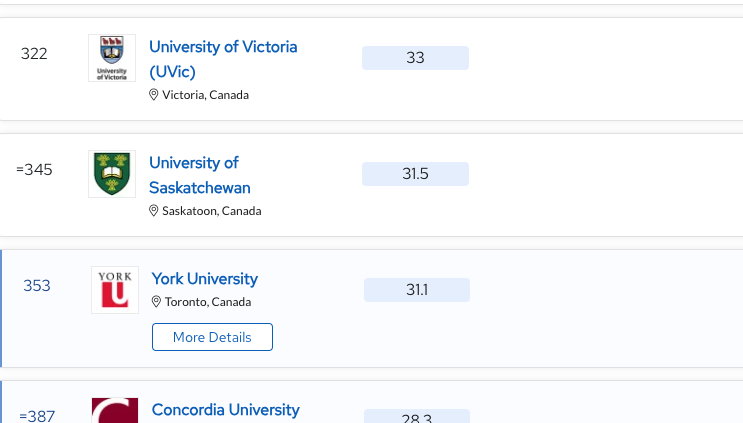This screenshot has height=423, width=743.
Task: Click the York University logo
Action: coord(115,290)
